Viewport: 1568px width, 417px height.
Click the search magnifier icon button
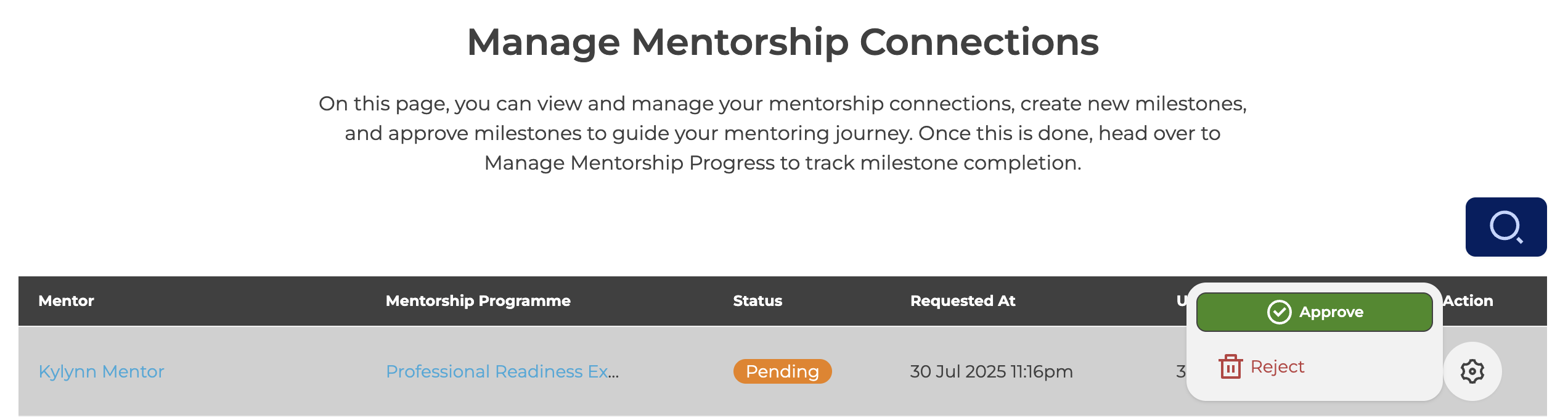1505,227
